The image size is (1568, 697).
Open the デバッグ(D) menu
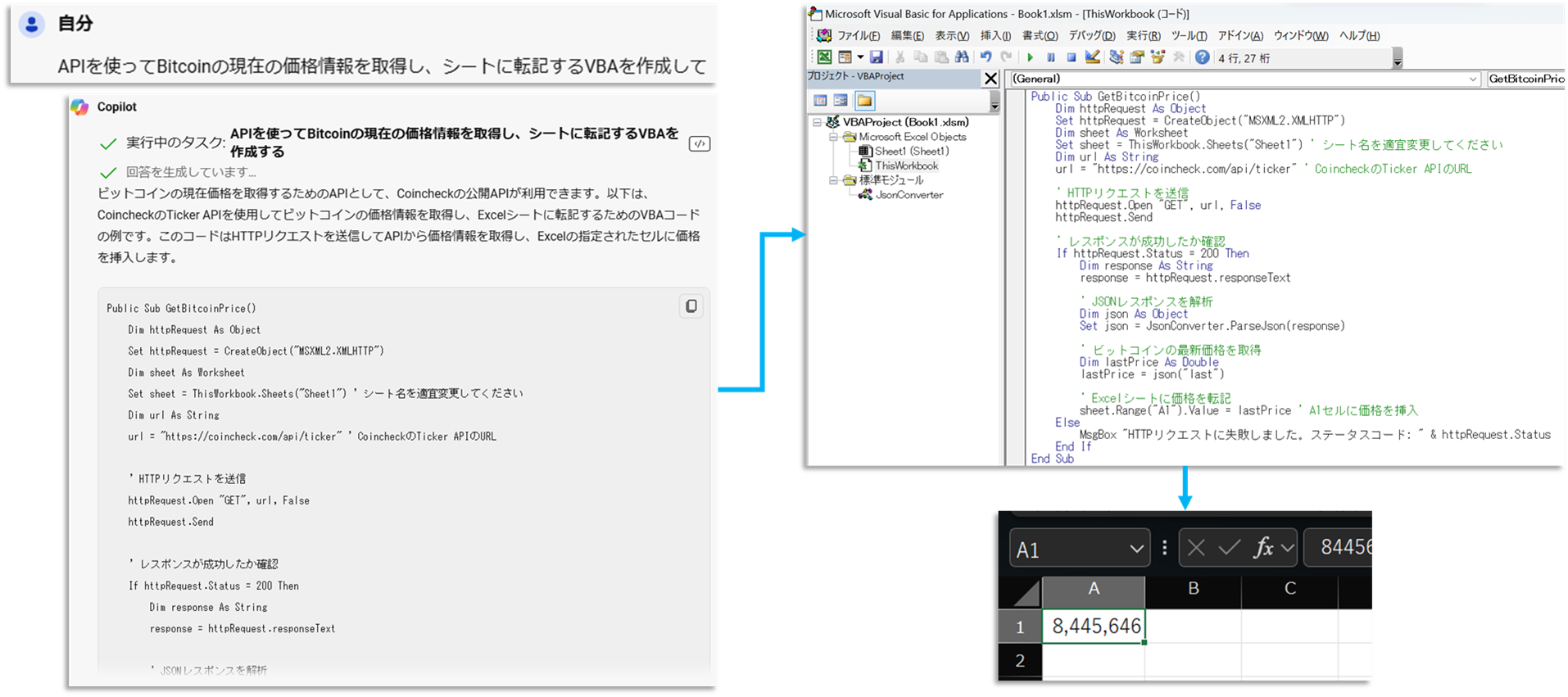click(x=1091, y=36)
